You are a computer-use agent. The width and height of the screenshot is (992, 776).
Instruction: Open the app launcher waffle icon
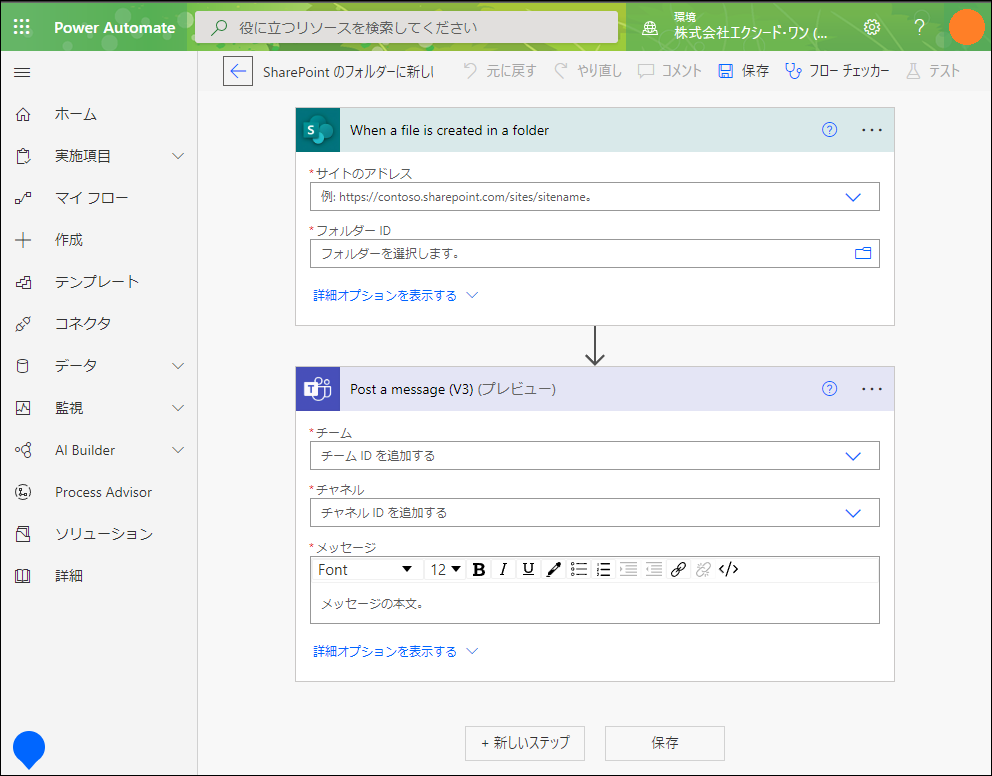(22, 27)
